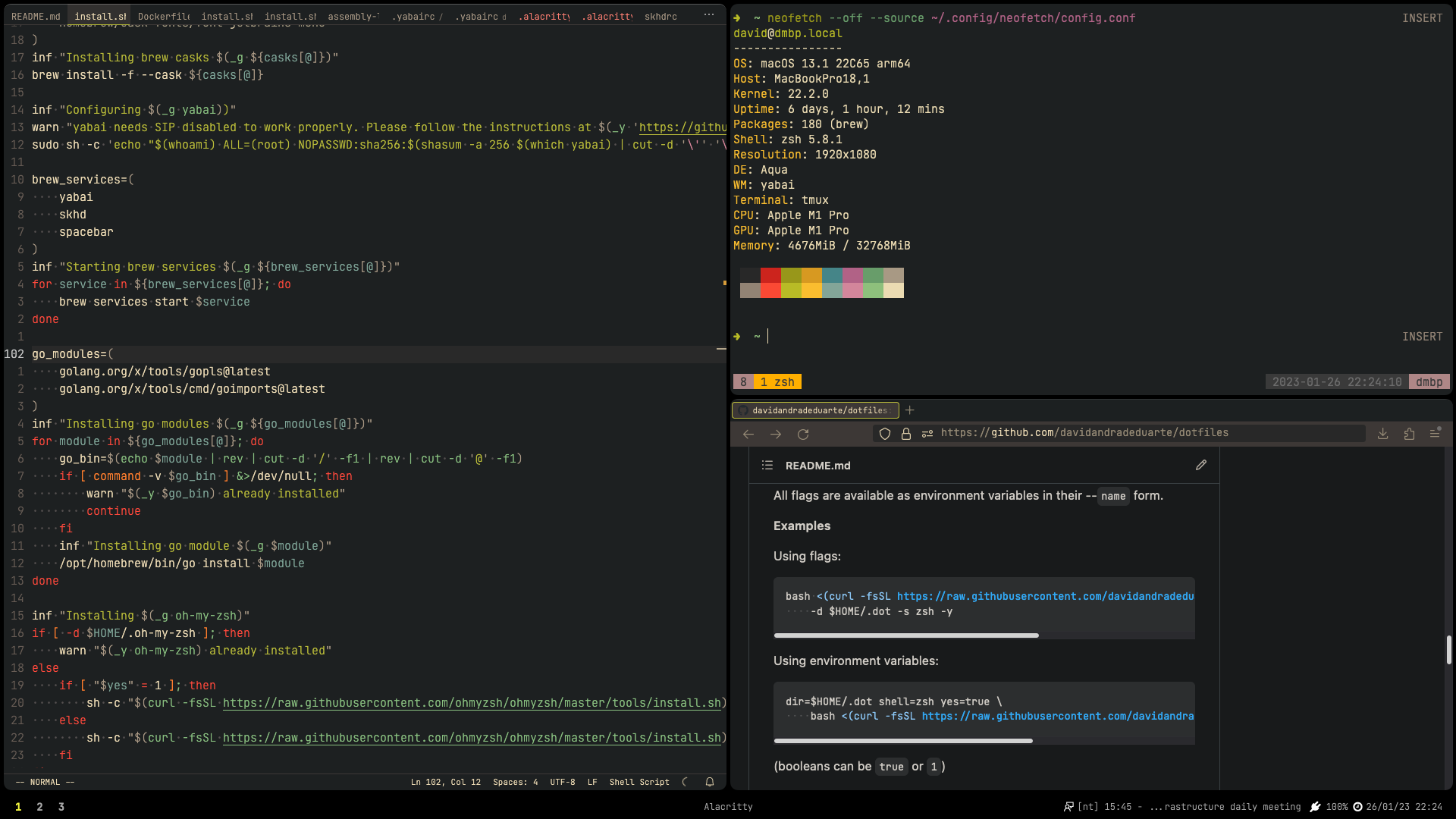Click the horizontal scrollbar under env variables code block
This screenshot has width=1456, height=819.
[903, 741]
